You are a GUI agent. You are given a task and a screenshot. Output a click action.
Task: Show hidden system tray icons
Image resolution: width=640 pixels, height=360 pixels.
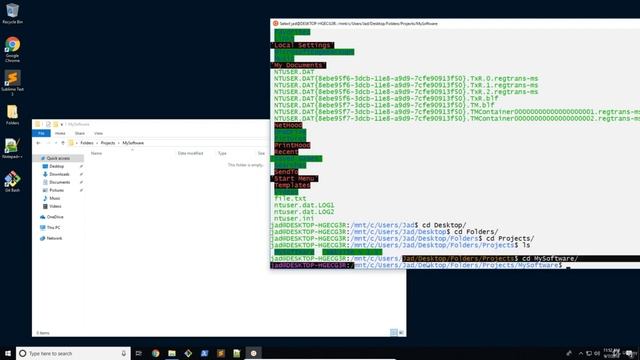point(581,353)
